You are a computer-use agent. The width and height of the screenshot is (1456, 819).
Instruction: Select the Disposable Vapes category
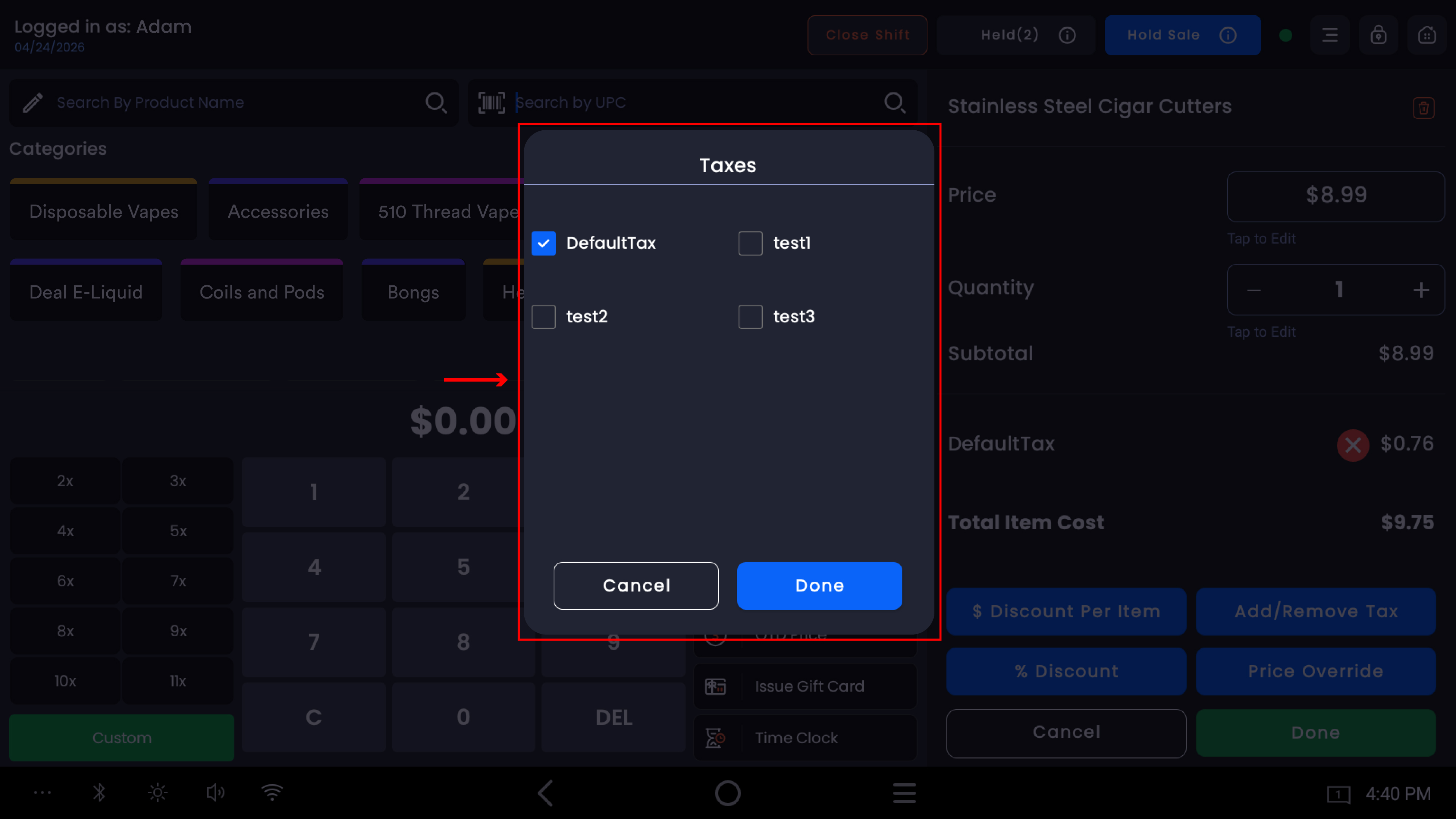[103, 210]
